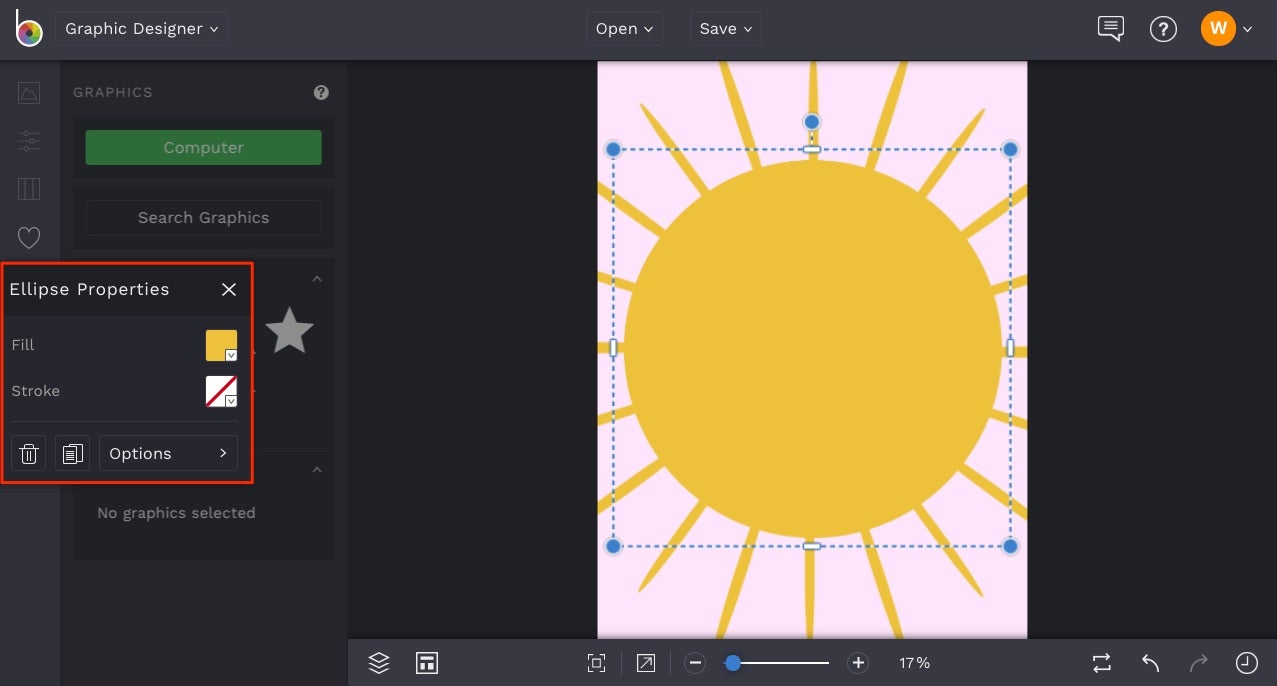Image resolution: width=1277 pixels, height=686 pixels.
Task: Open the feedback chat icon
Action: click(x=1109, y=28)
